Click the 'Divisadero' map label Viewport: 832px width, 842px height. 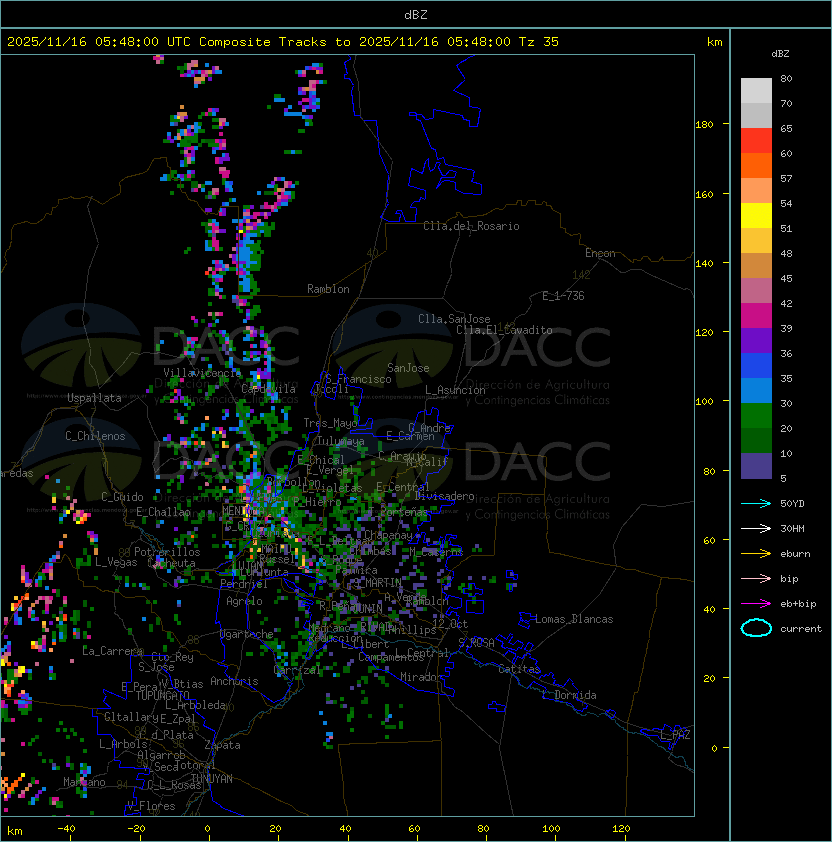coord(445,496)
